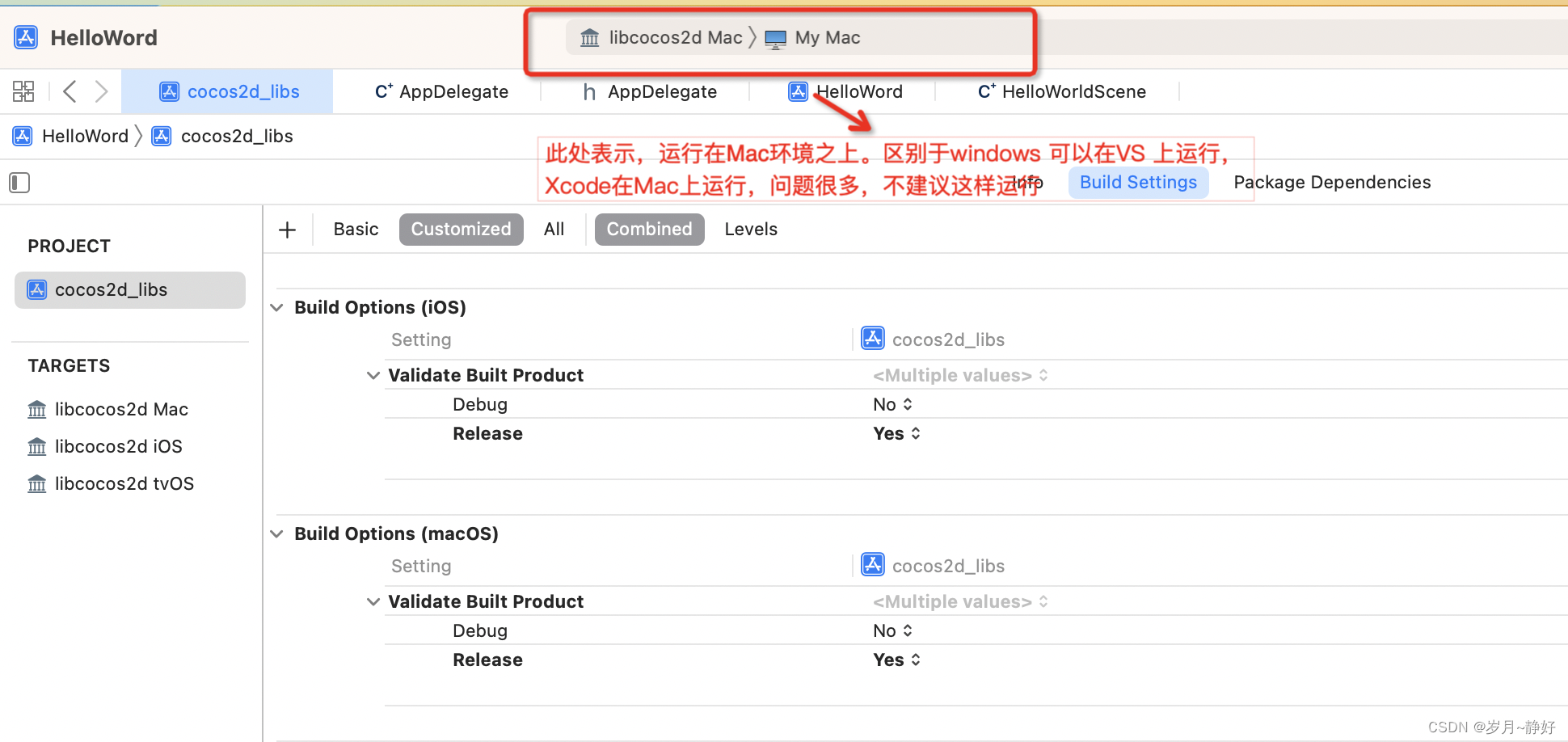Add a build setting with the plus button
The image size is (1568, 742).
[x=287, y=230]
